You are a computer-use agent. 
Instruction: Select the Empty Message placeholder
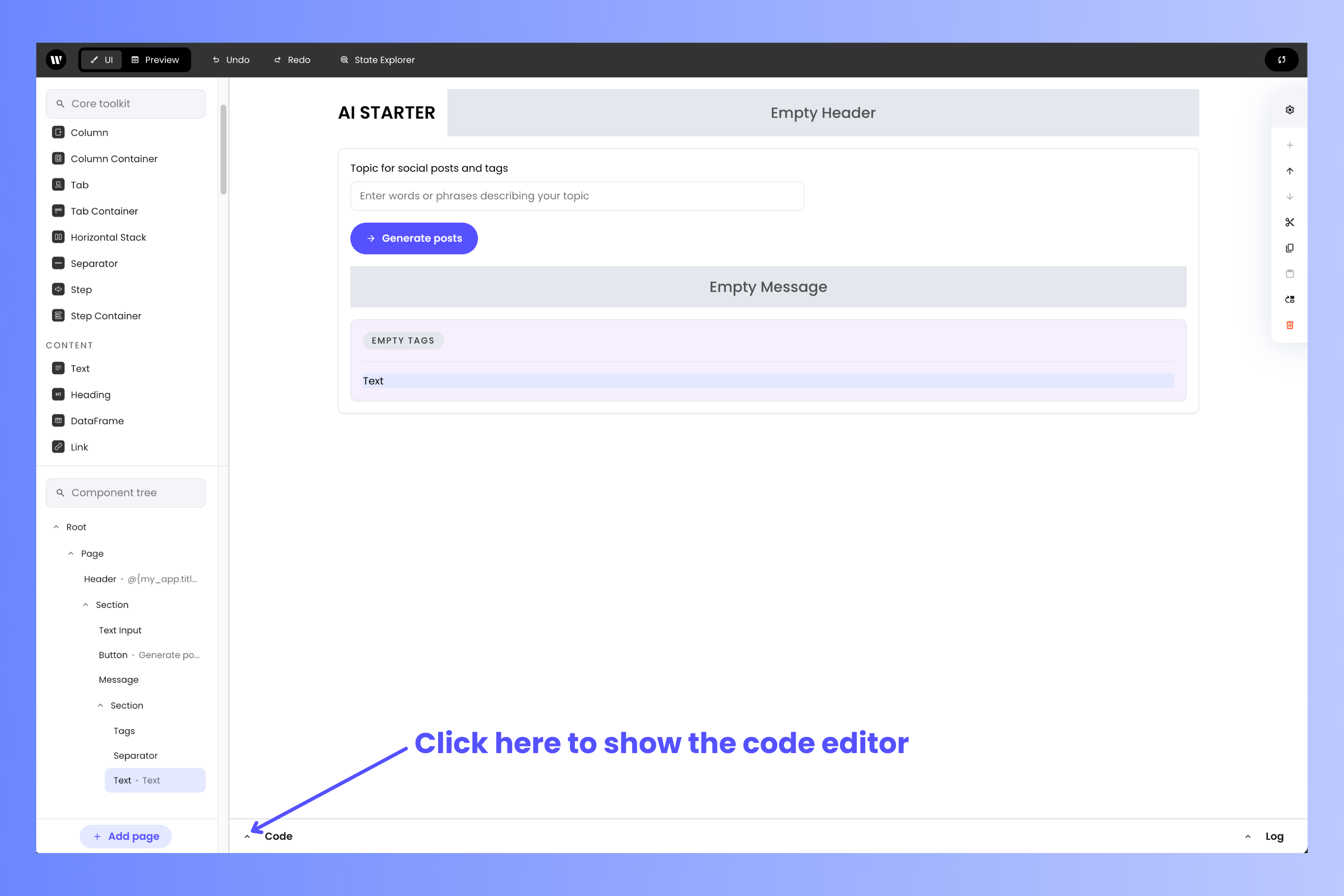(x=768, y=287)
